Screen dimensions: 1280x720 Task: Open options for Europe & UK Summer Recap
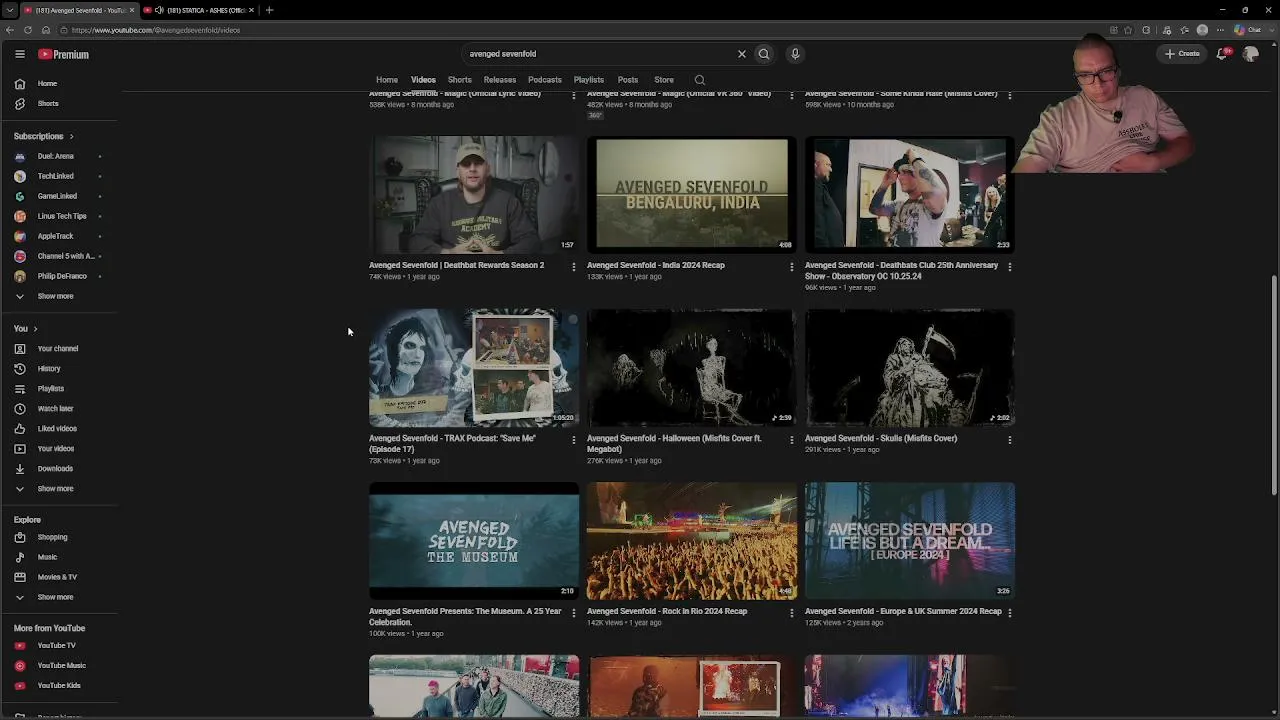pyautogui.click(x=1009, y=613)
